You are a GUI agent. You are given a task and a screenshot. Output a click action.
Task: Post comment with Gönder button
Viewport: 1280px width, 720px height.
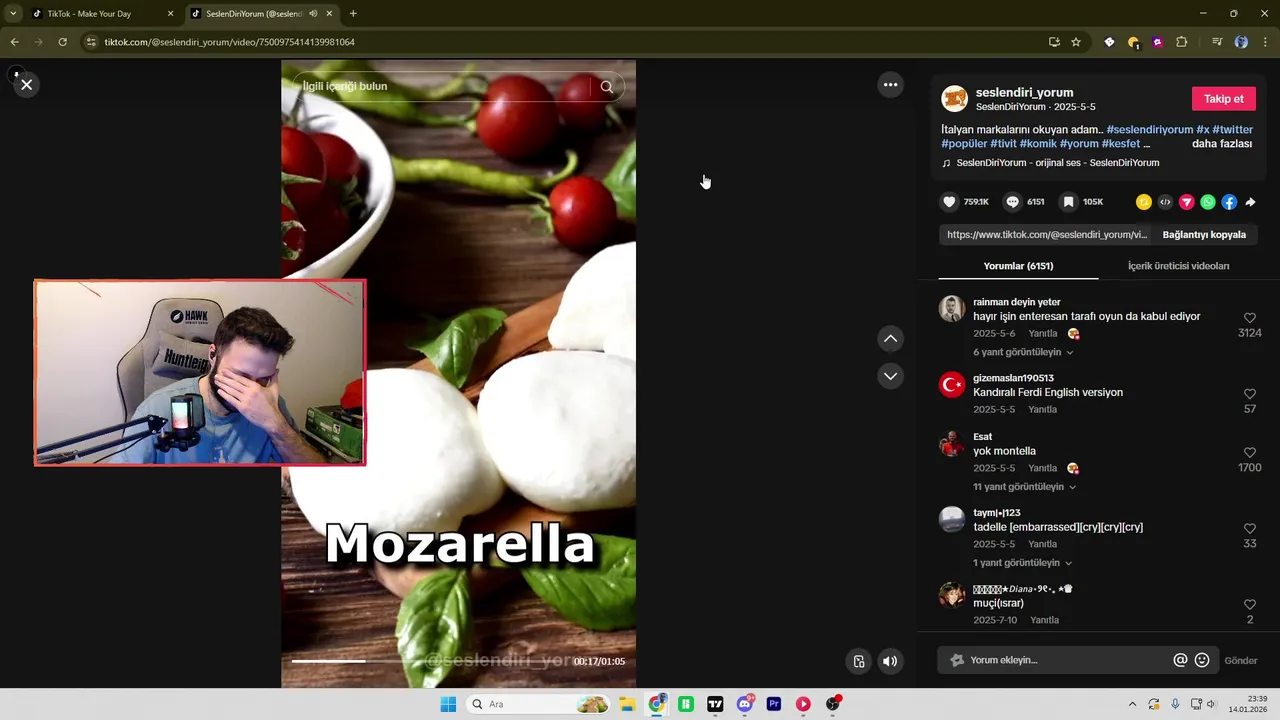point(1241,661)
